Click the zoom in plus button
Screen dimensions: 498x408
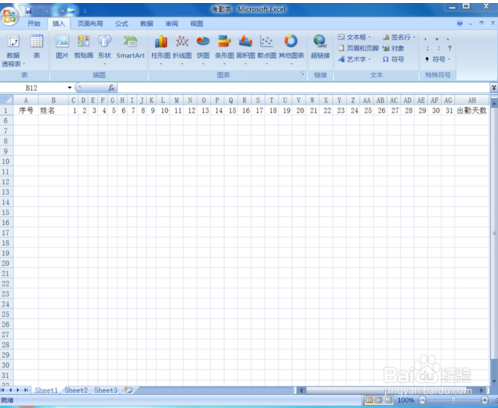(x=485, y=400)
